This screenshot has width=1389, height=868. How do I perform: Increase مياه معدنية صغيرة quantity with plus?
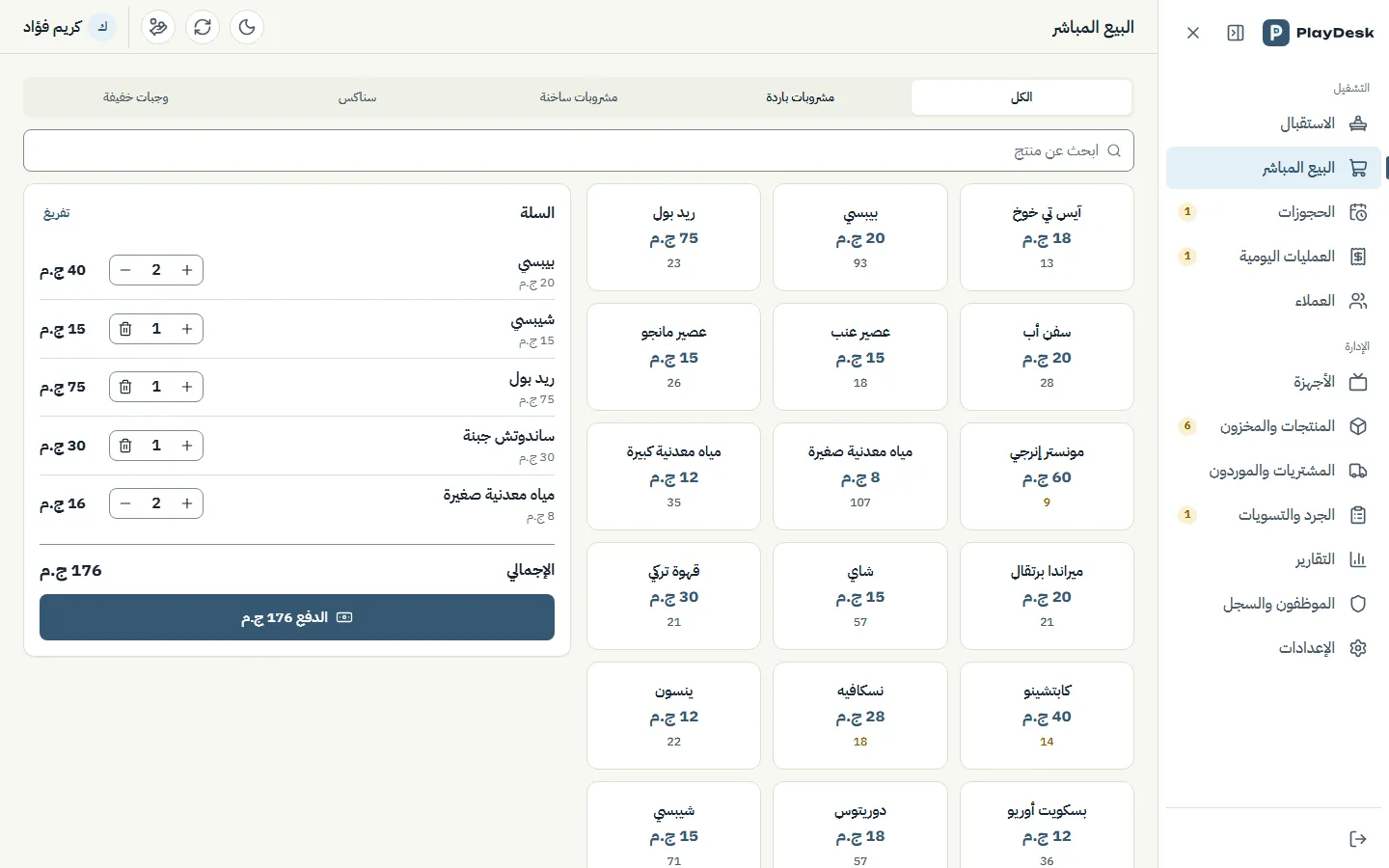tap(187, 503)
